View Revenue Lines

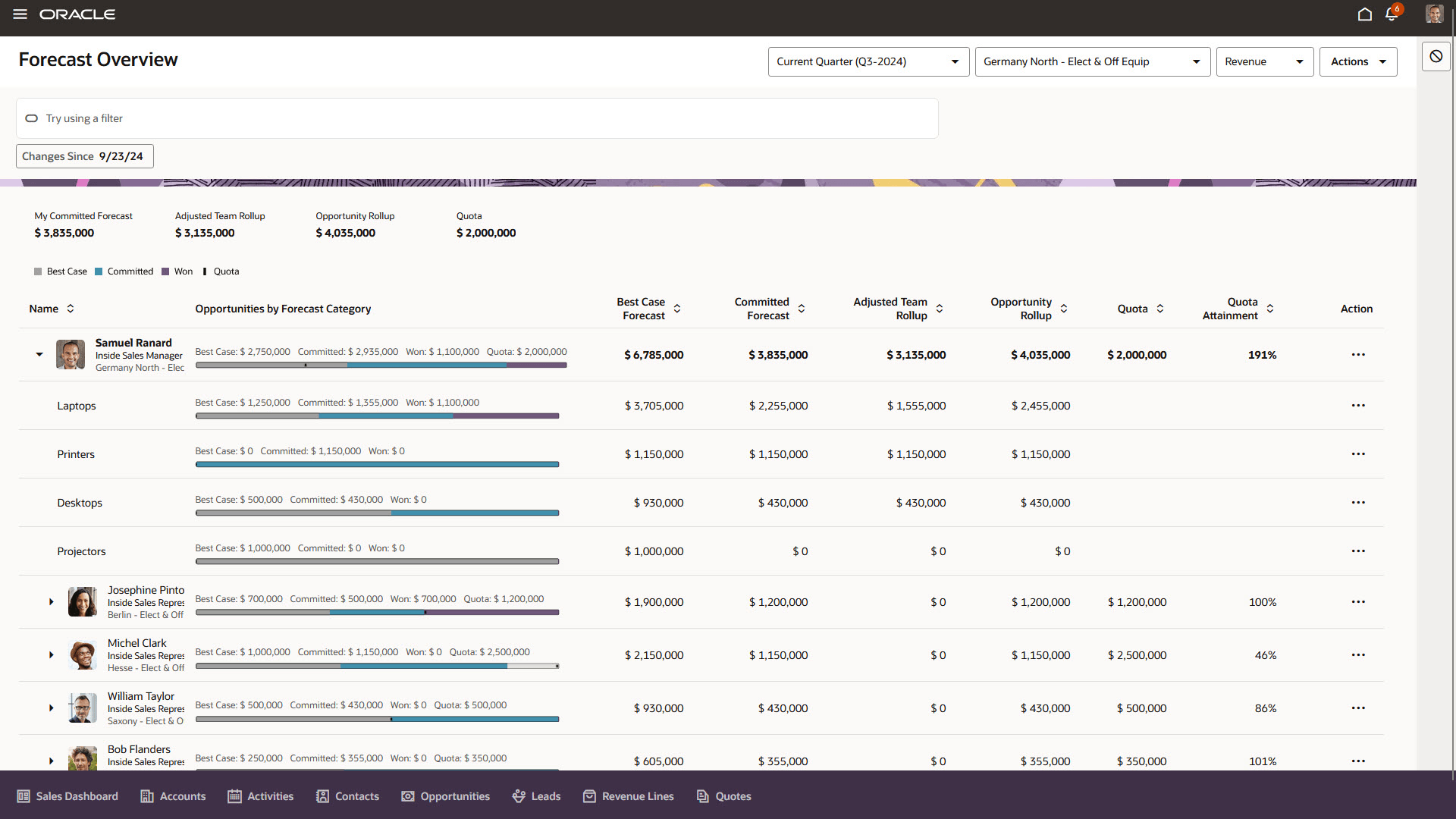tap(628, 795)
